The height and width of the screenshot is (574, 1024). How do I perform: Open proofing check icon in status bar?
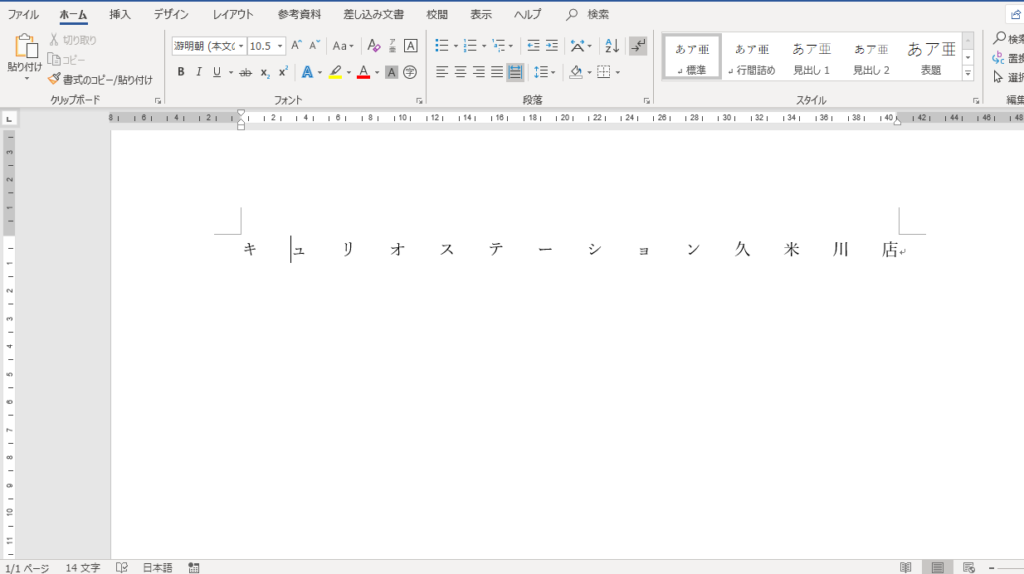[121, 567]
